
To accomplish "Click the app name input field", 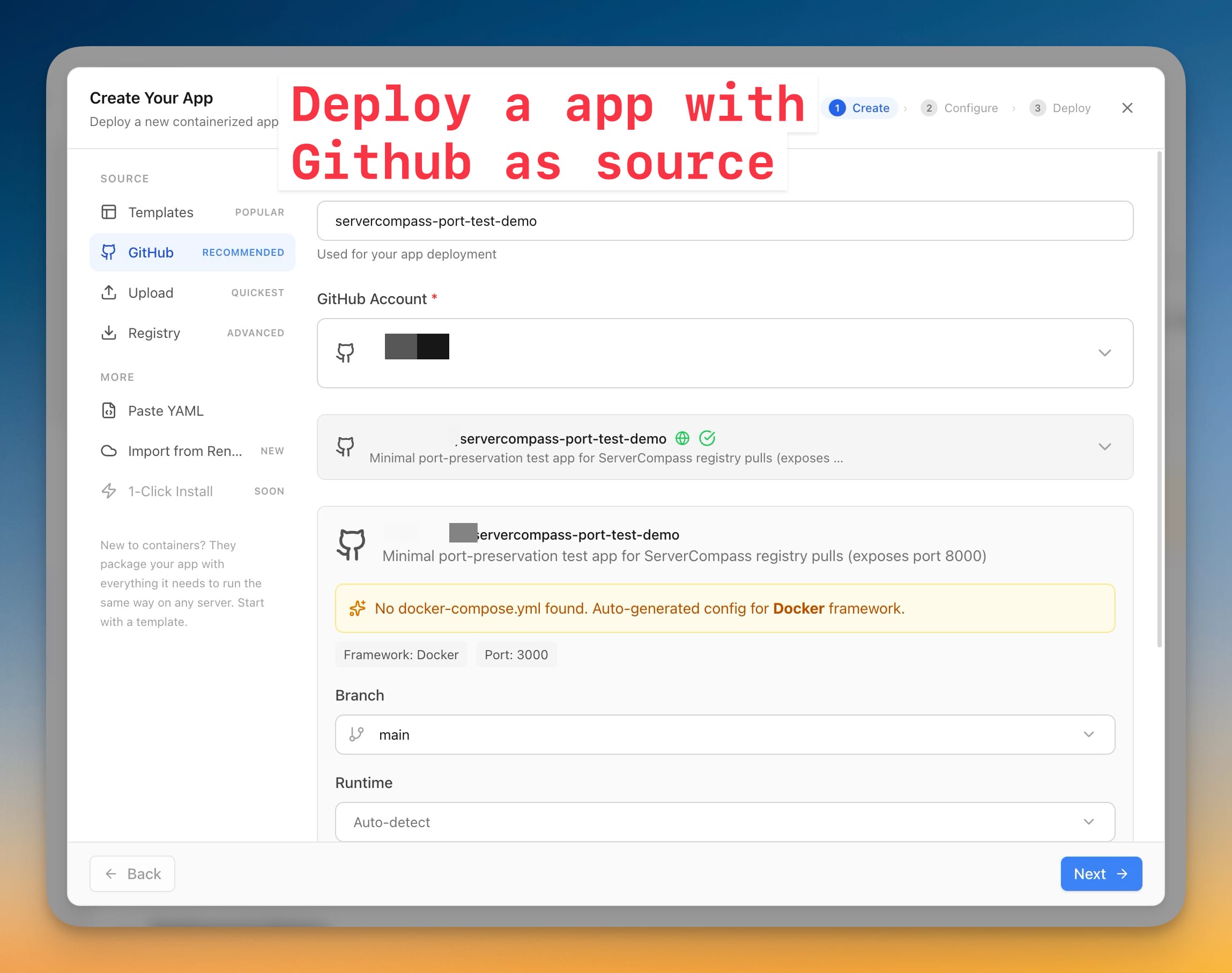I will coord(725,220).
